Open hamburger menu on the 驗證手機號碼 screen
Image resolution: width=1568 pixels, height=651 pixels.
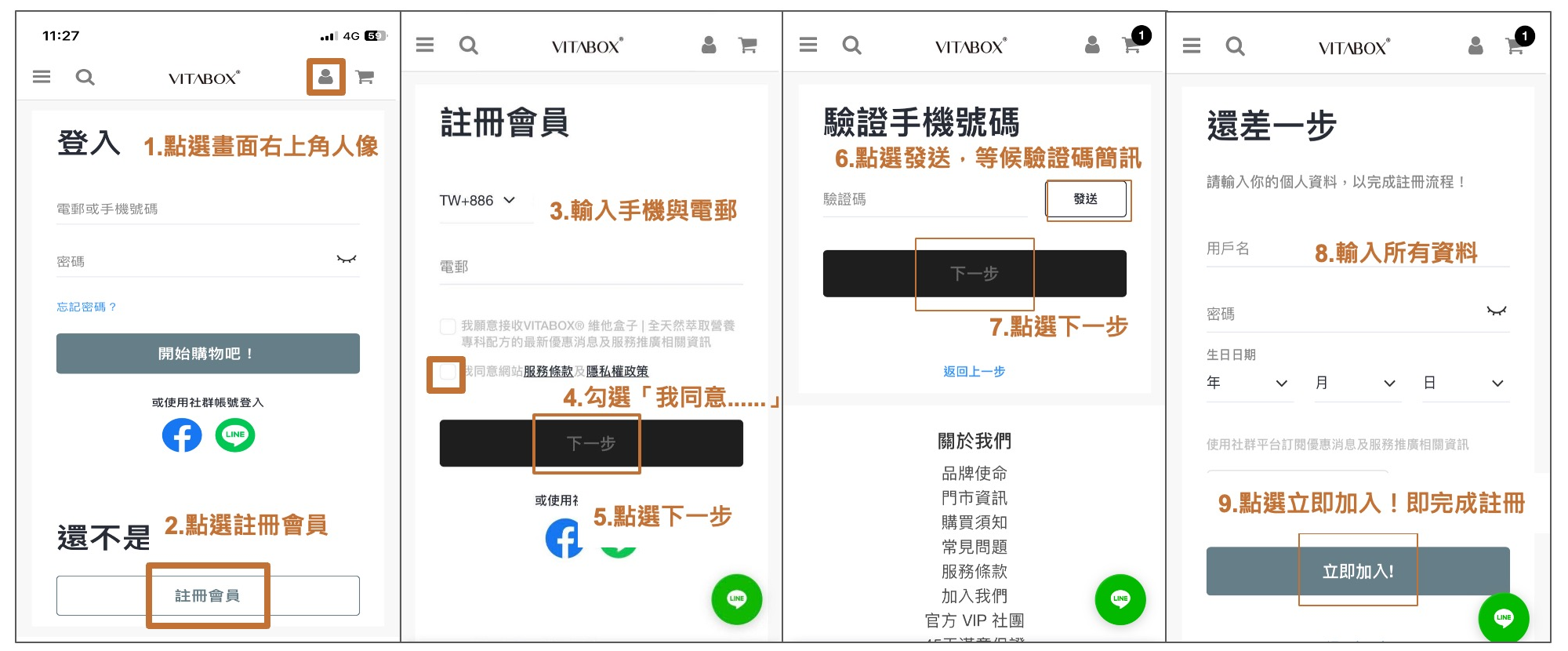(808, 45)
